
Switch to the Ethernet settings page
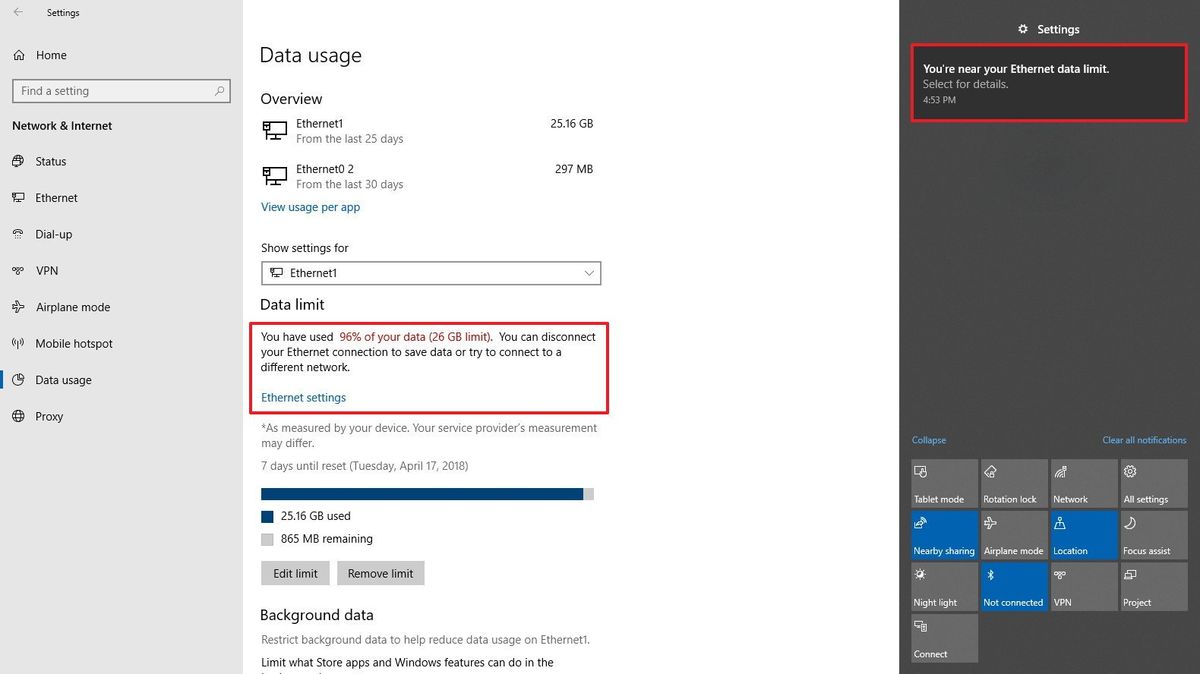(56, 197)
